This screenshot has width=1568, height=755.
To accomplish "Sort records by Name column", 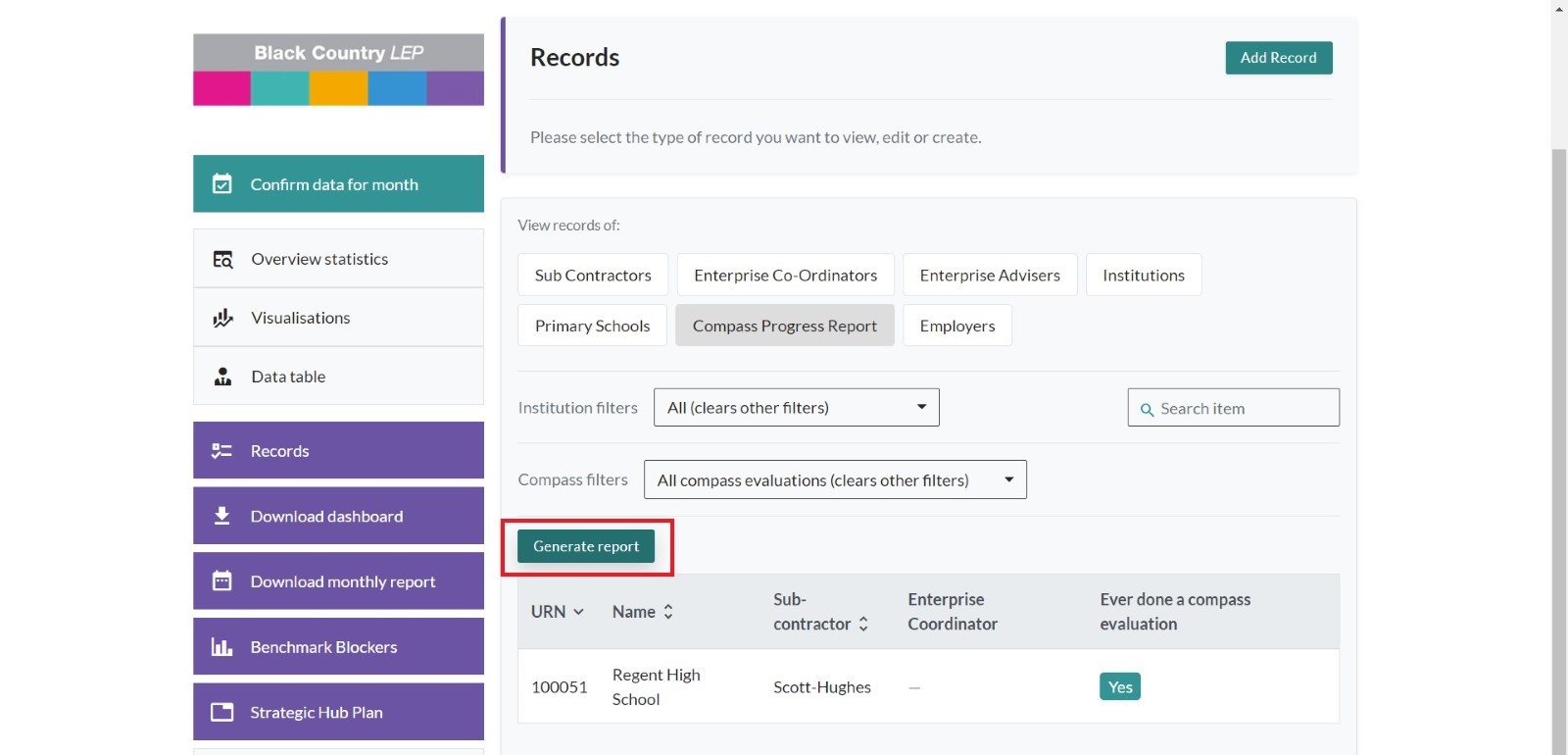I will click(x=643, y=612).
